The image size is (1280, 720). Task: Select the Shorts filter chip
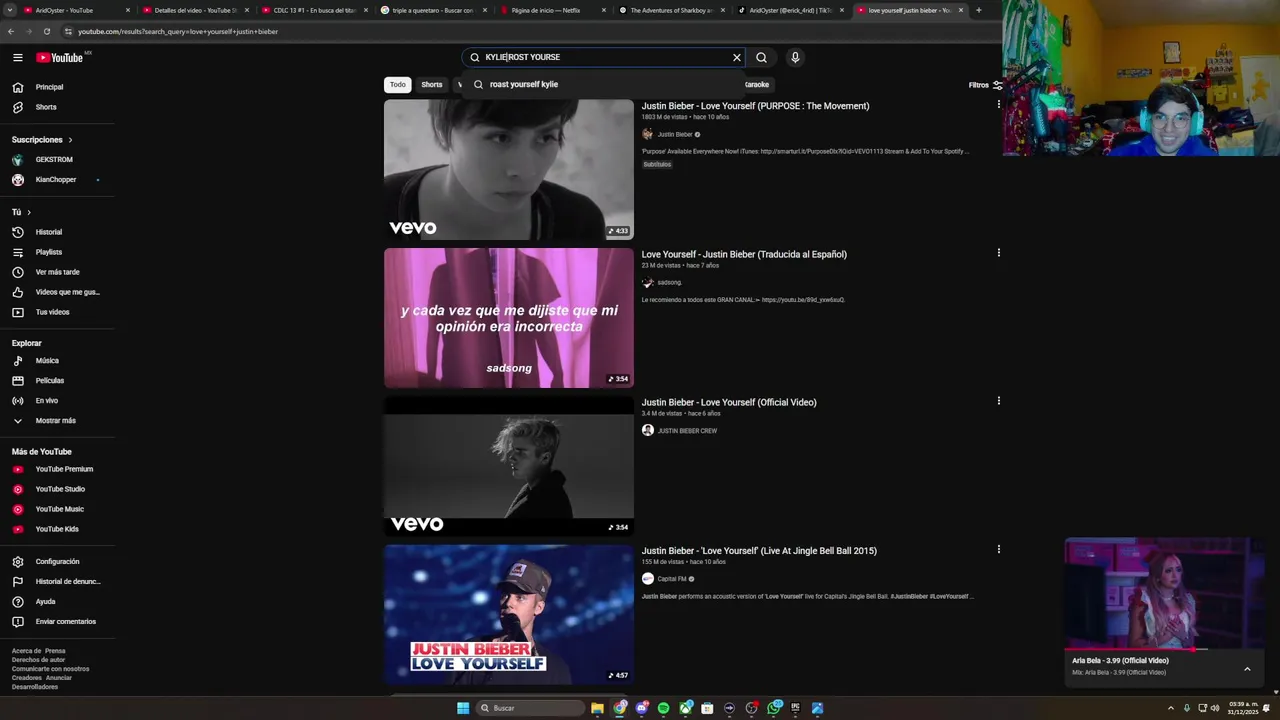tap(432, 85)
